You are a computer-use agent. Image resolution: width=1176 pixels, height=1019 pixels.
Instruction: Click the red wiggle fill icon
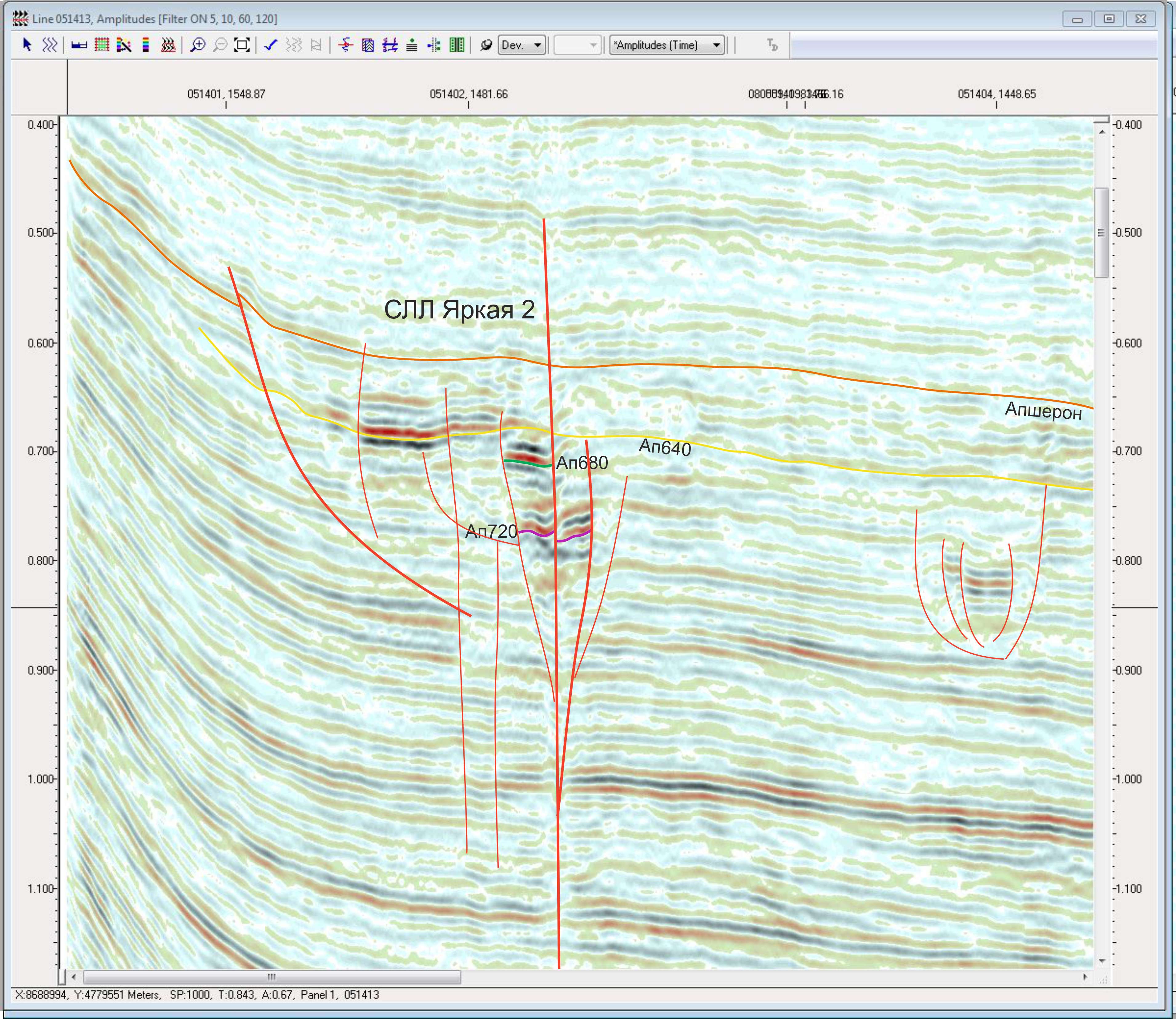pyautogui.click(x=168, y=45)
